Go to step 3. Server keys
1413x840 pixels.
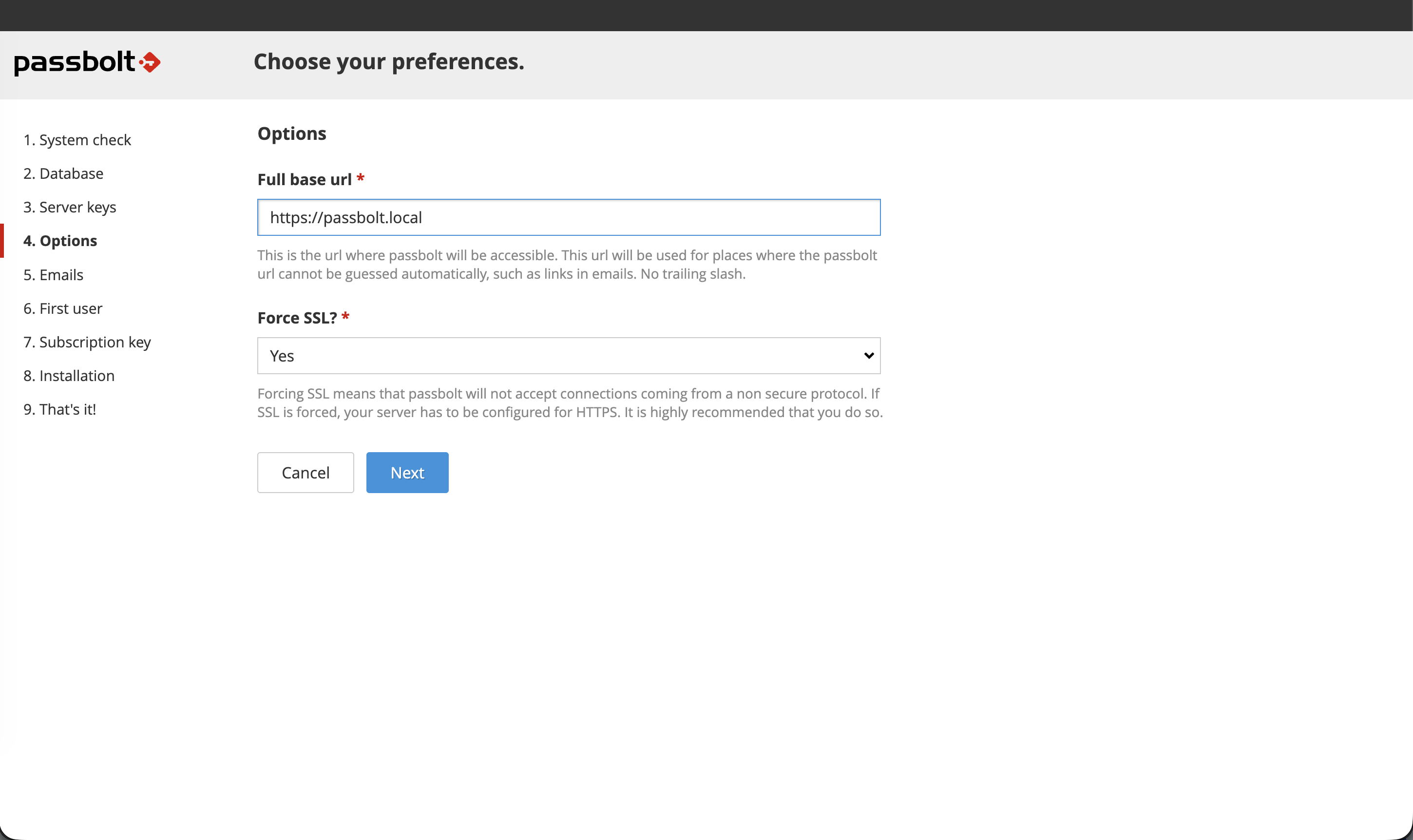point(70,207)
